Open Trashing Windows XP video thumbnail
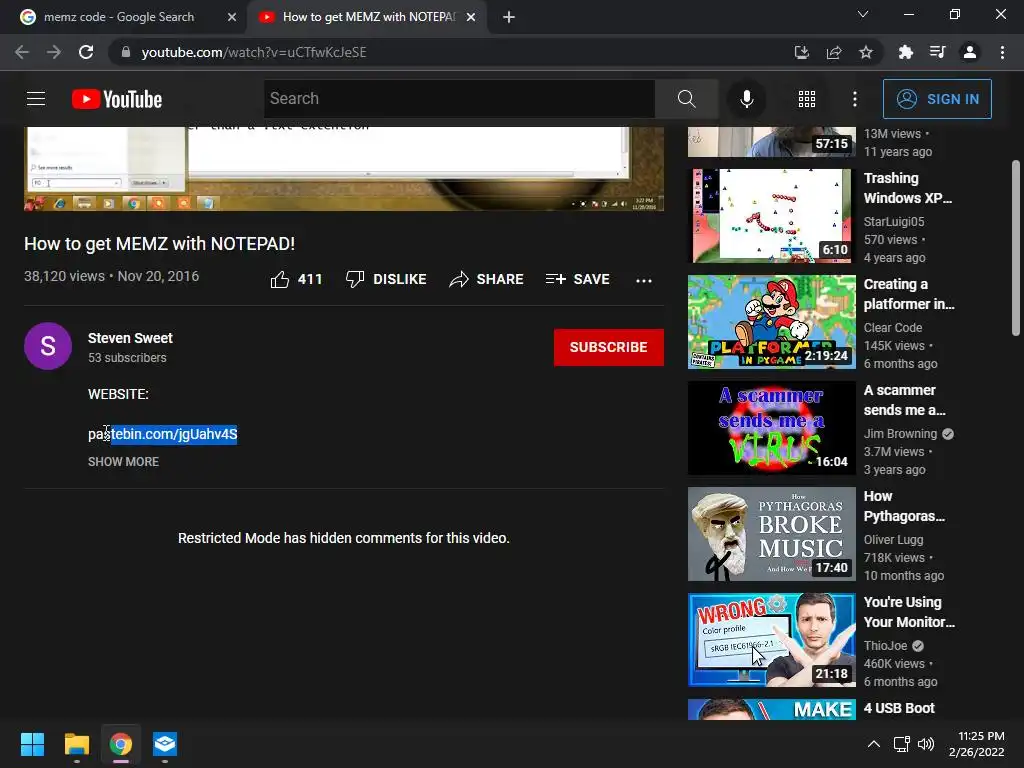 (x=771, y=216)
